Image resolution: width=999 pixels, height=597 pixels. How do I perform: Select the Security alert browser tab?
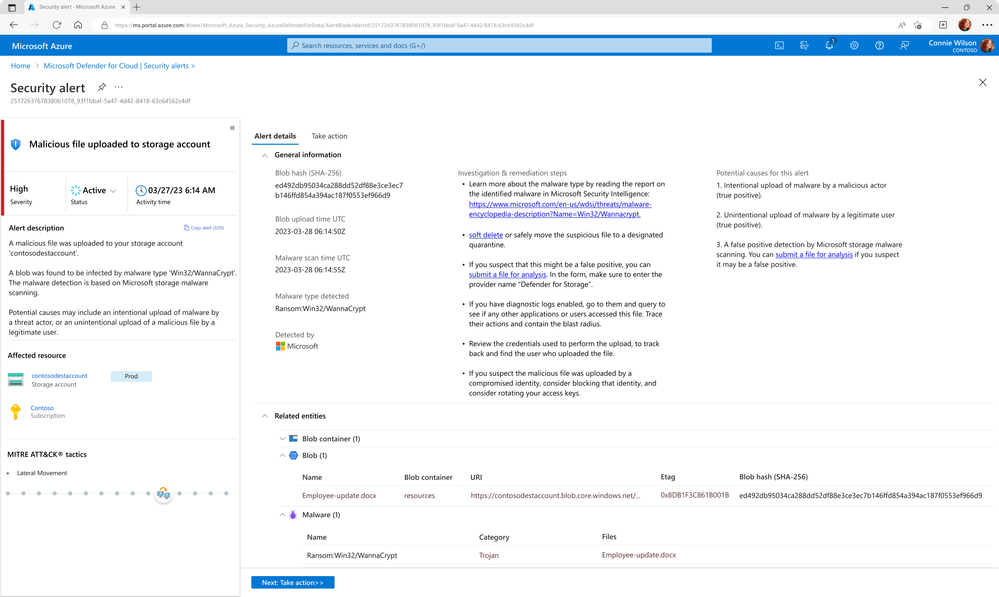click(x=76, y=7)
